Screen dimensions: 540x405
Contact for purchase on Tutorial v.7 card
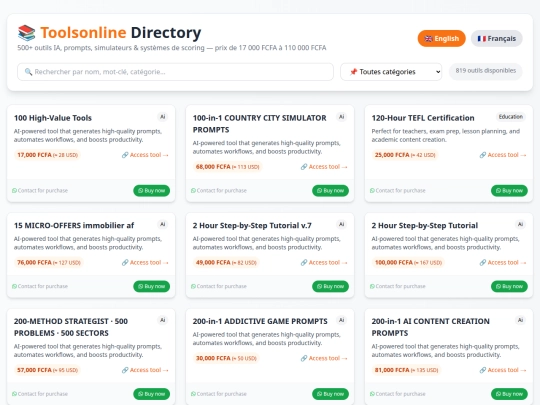pyautogui.click(x=219, y=286)
